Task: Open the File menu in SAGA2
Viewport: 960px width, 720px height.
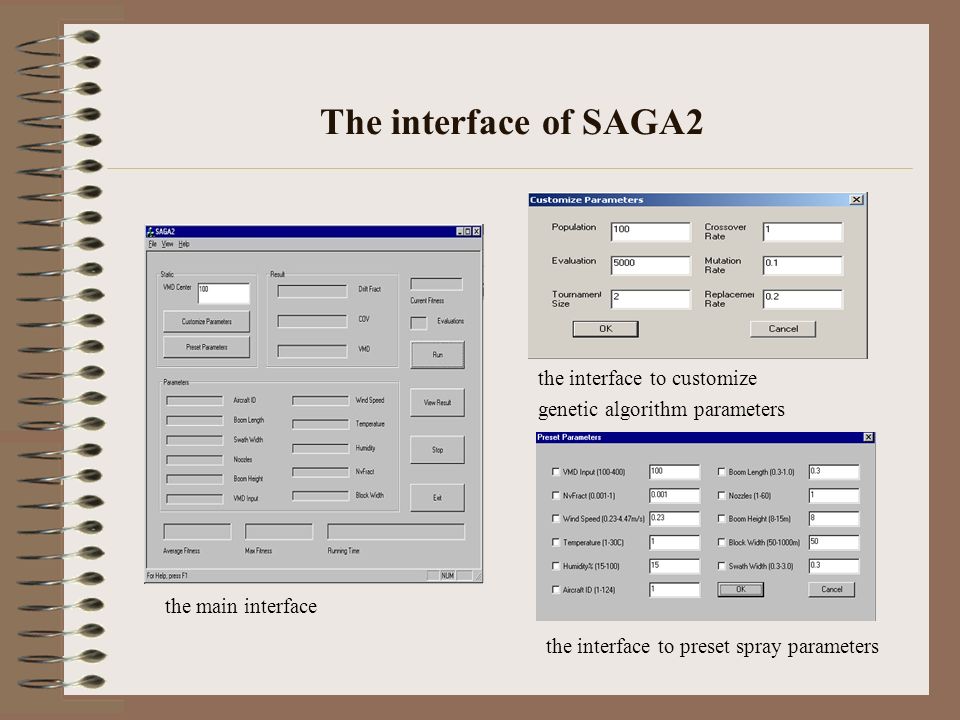Action: [x=152, y=244]
